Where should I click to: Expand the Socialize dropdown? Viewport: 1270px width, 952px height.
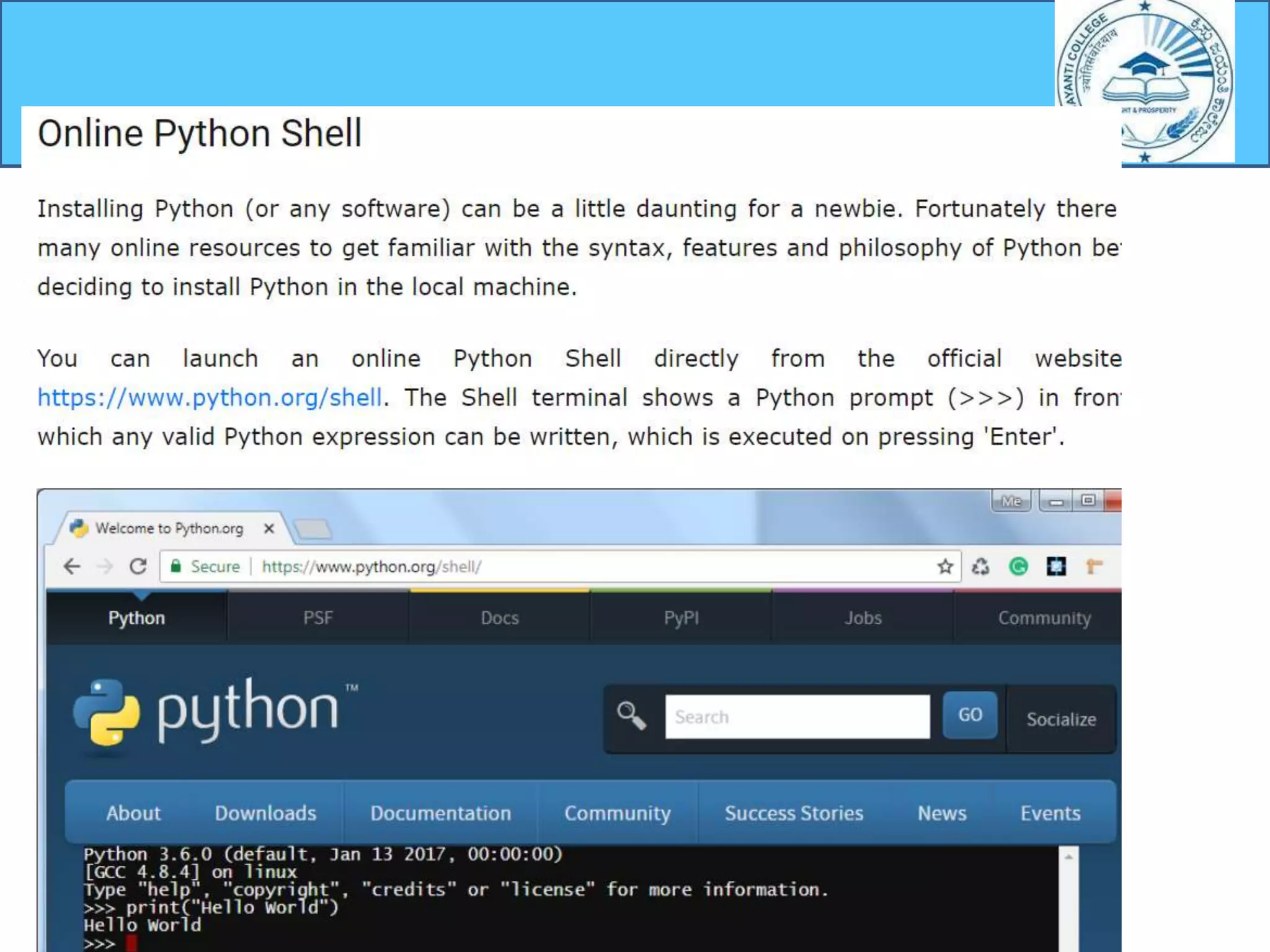coord(1061,719)
